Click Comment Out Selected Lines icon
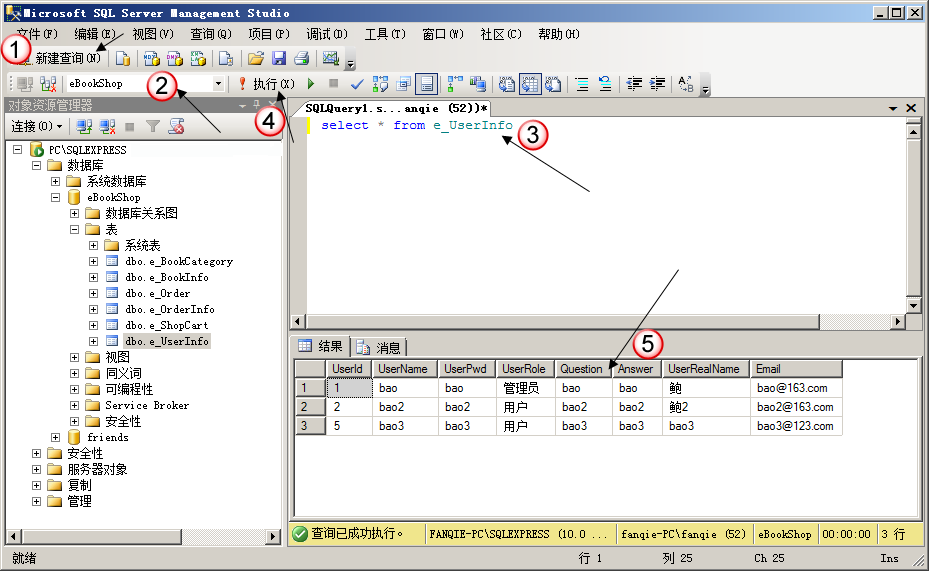Viewport: 929px width, 571px height. 582,84
